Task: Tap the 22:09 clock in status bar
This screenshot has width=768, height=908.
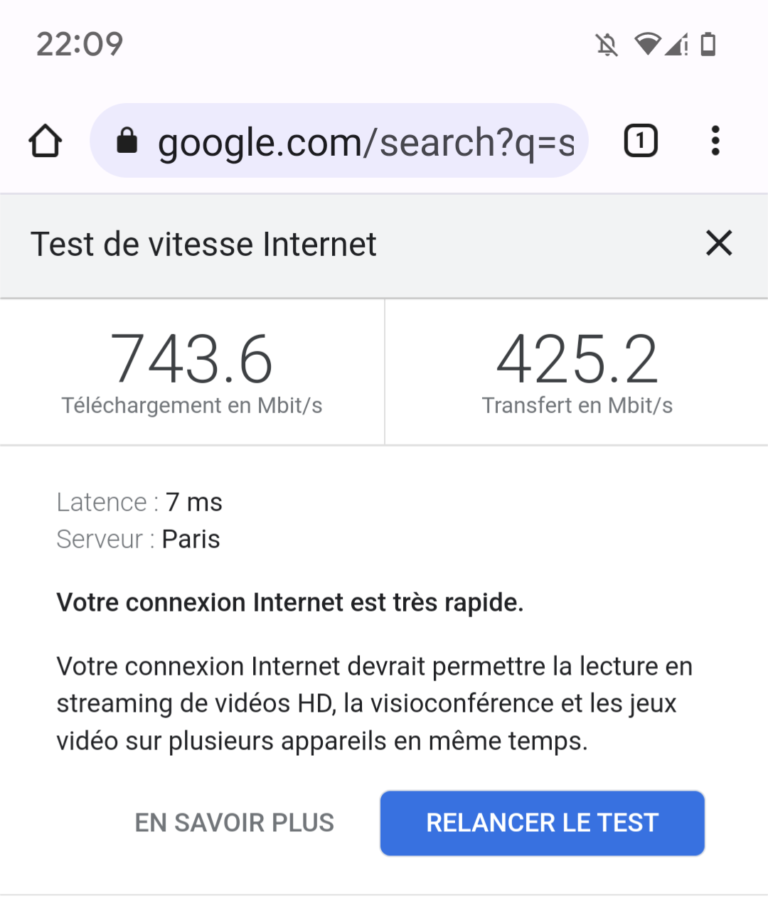Action: [x=80, y=45]
